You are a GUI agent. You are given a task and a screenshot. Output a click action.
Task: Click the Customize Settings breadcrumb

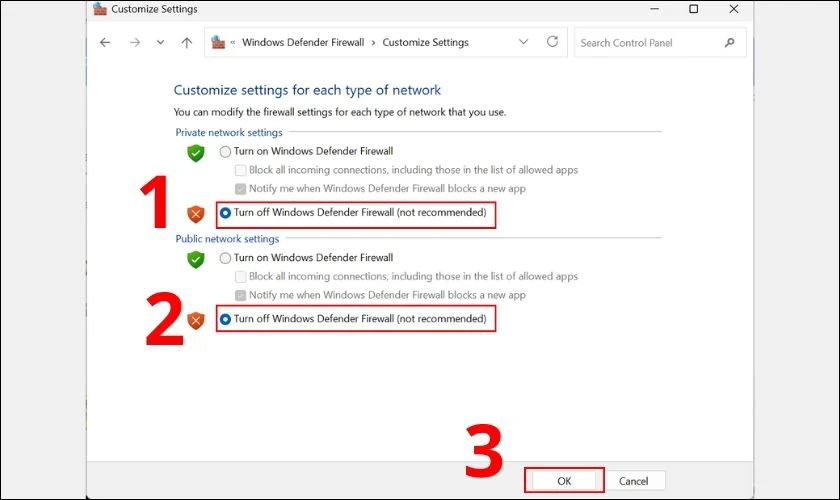pos(425,42)
